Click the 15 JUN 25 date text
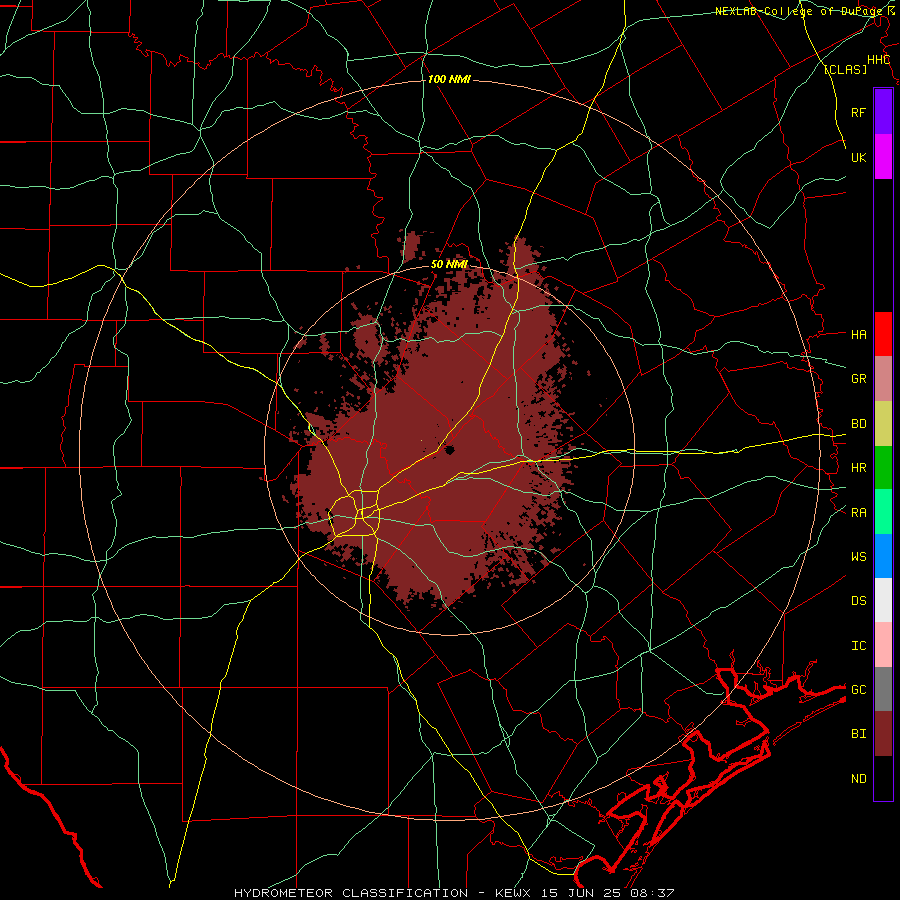The width and height of the screenshot is (900, 900). click(581, 893)
